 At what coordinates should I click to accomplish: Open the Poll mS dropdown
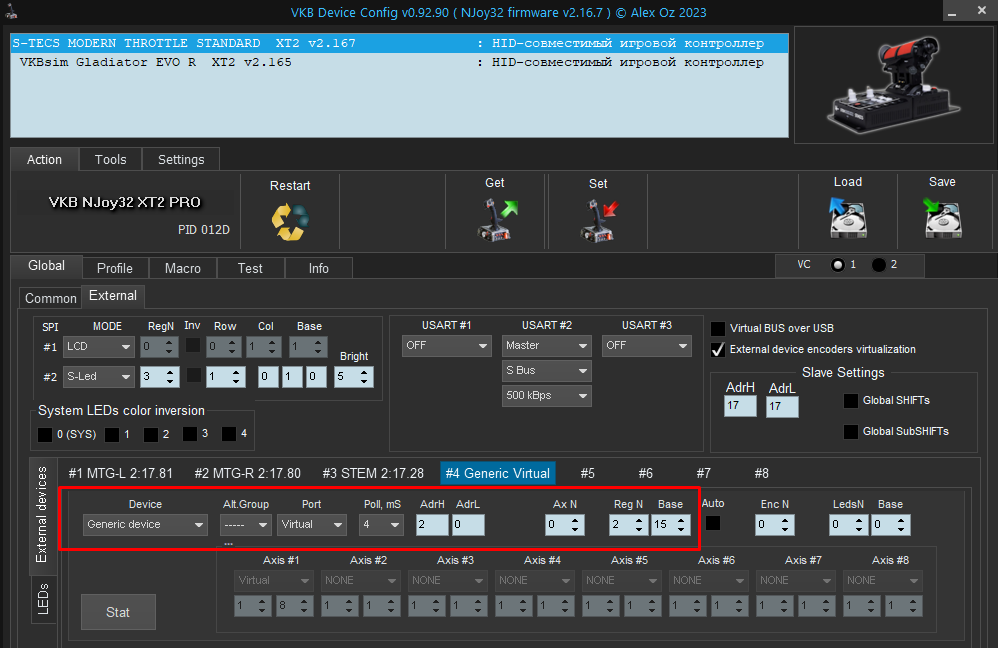381,525
